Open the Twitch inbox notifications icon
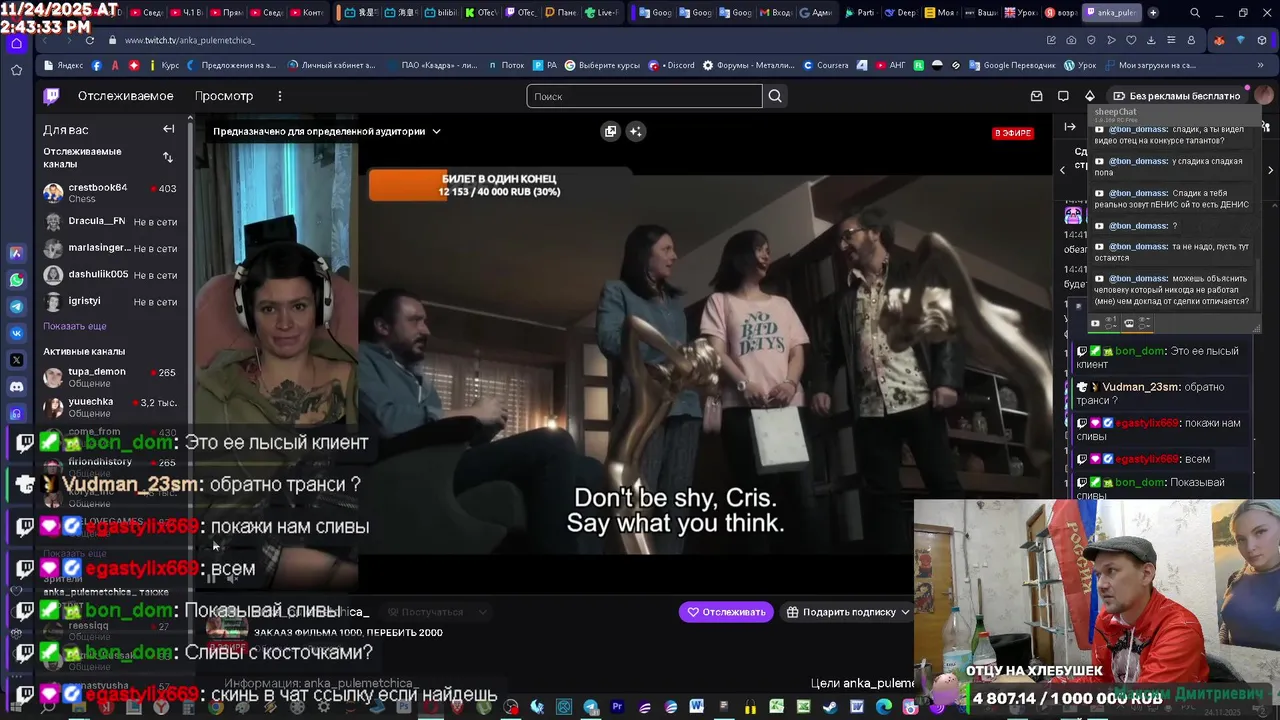This screenshot has height=720, width=1280. (1036, 96)
